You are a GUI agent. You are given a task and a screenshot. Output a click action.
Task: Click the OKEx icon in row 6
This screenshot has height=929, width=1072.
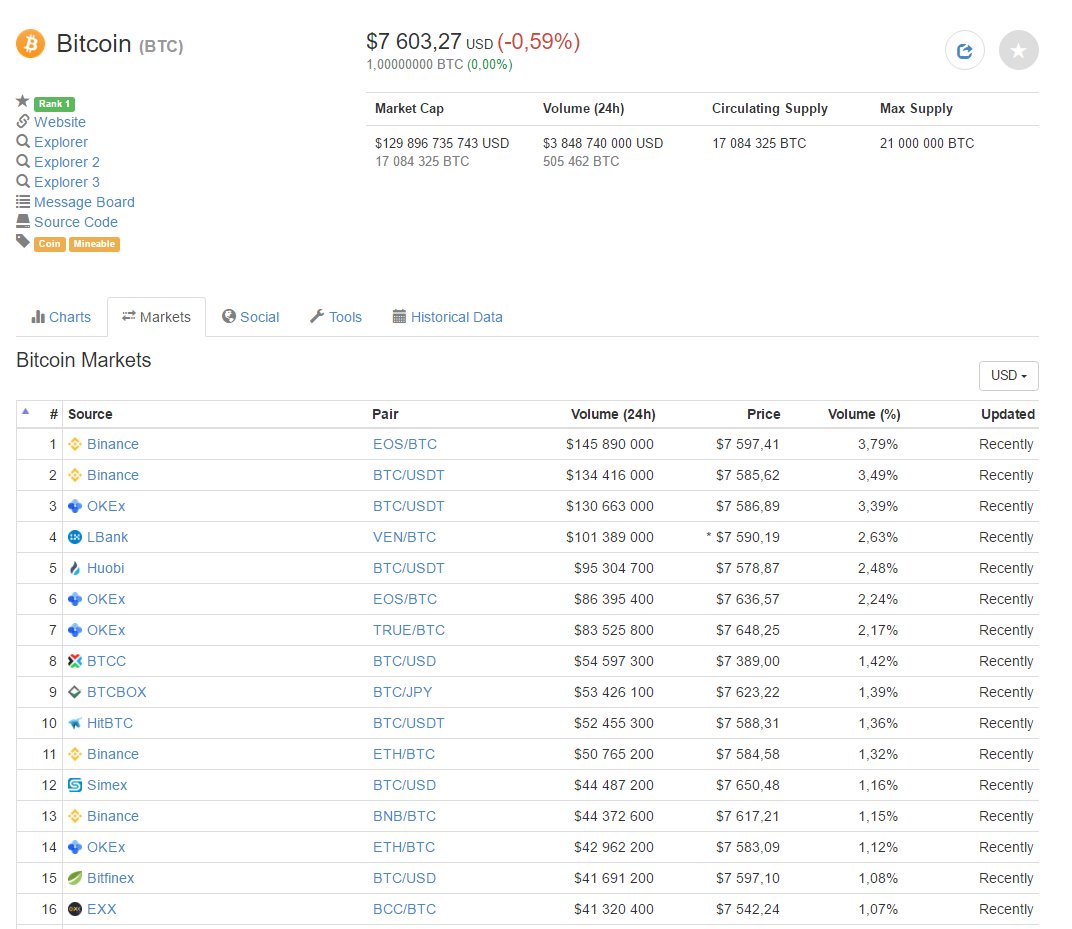pos(75,600)
